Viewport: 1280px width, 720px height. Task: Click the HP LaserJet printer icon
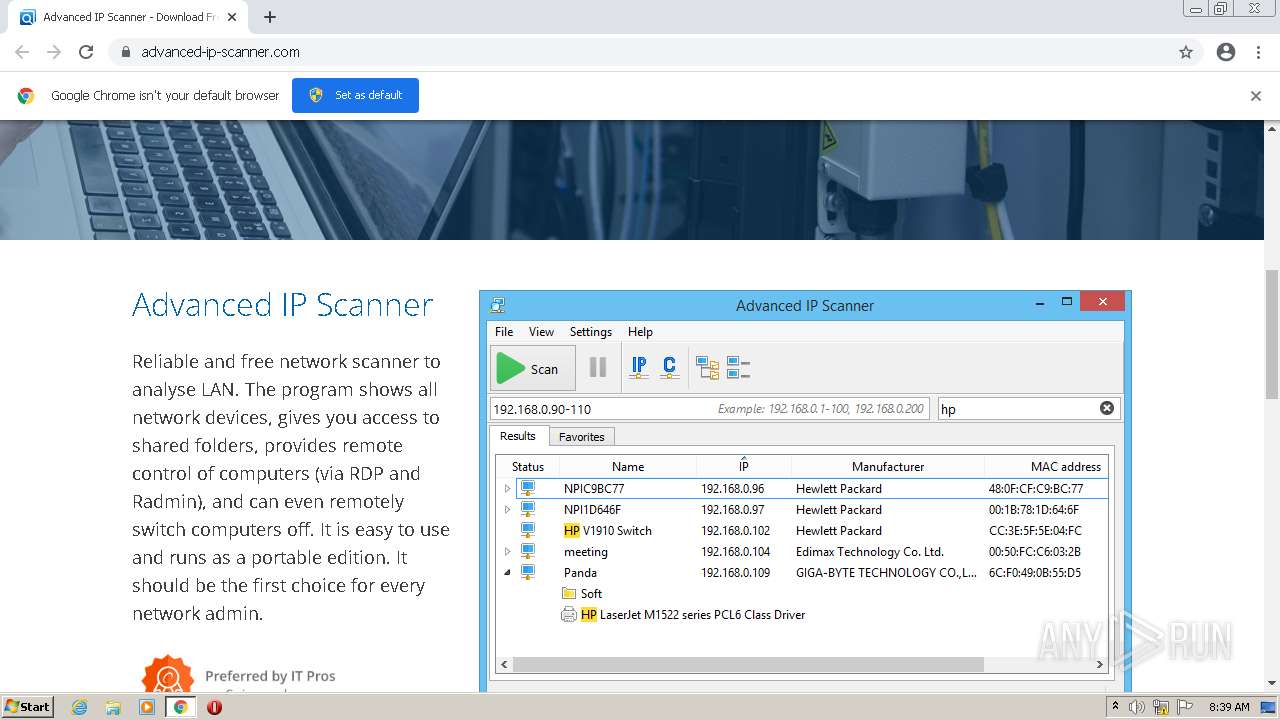pyautogui.click(x=569, y=615)
